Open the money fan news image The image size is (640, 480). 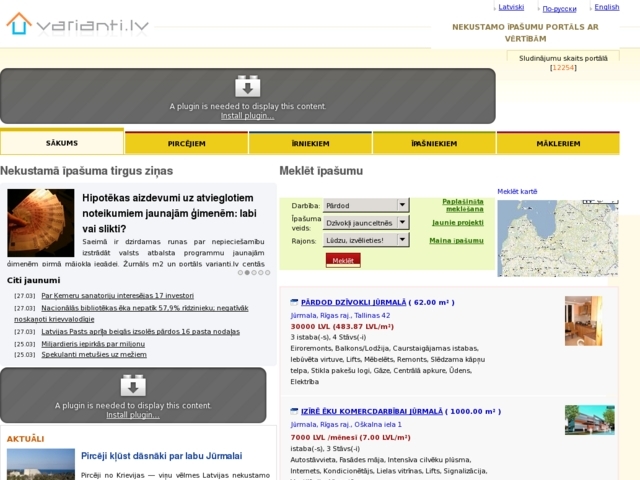coord(41,222)
